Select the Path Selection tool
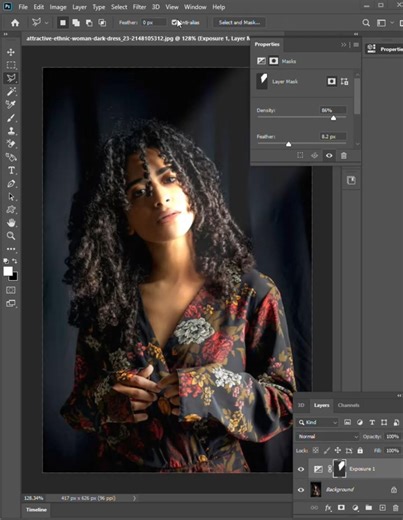The image size is (403, 520). (x=11, y=197)
